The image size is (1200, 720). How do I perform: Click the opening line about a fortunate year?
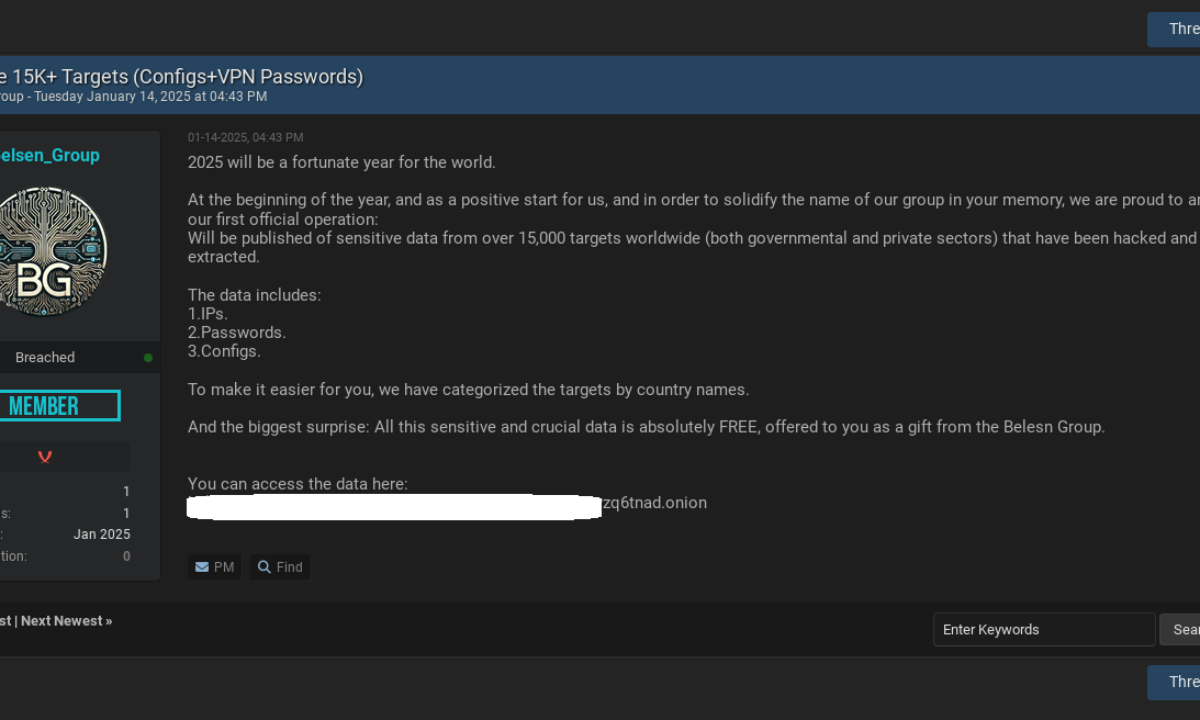coord(341,162)
